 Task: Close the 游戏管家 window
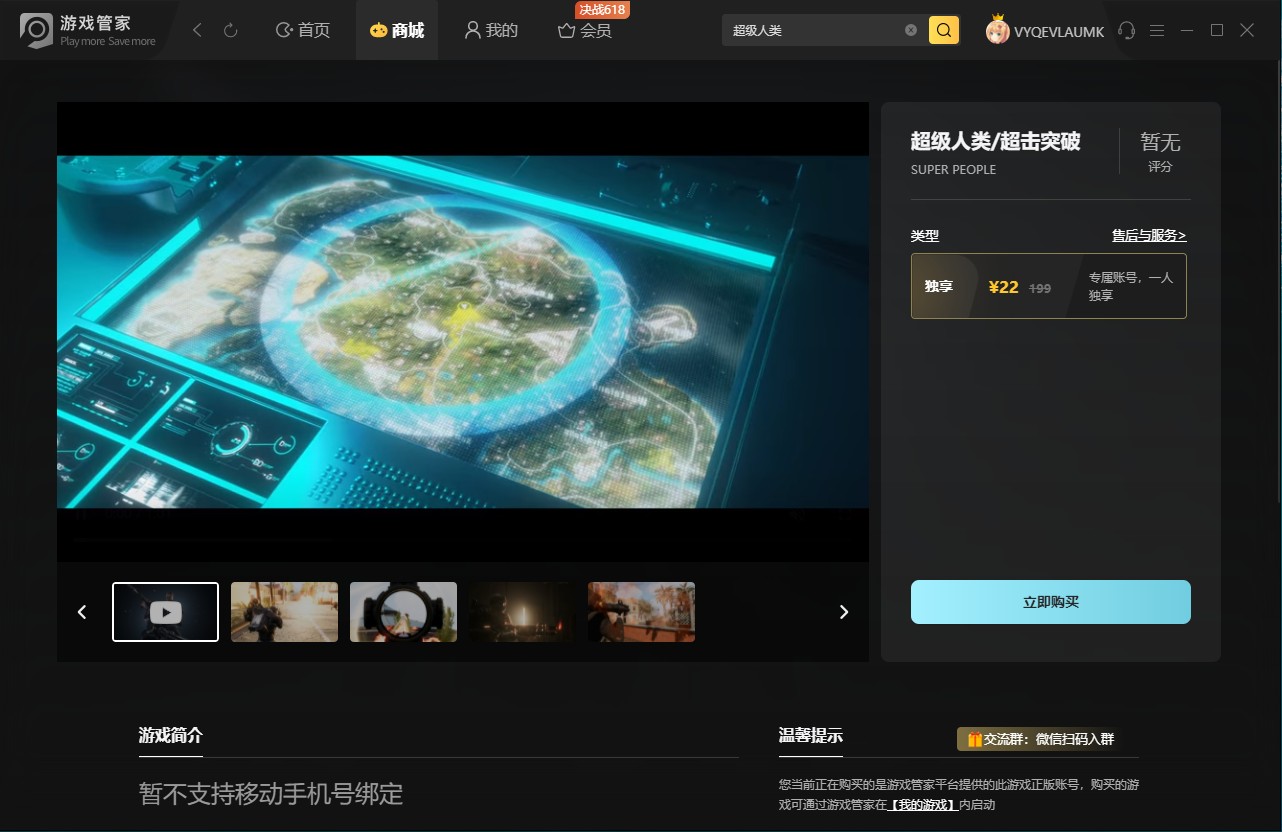[x=1247, y=31]
